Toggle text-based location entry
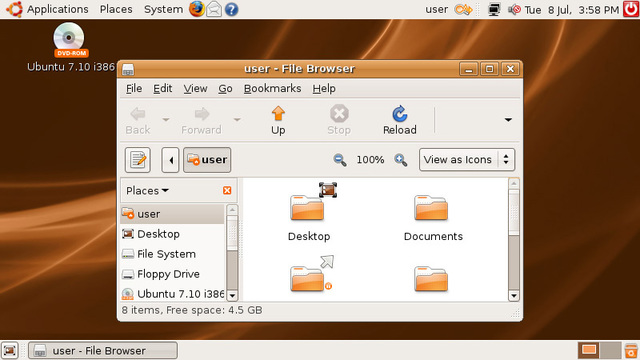 click(x=138, y=160)
